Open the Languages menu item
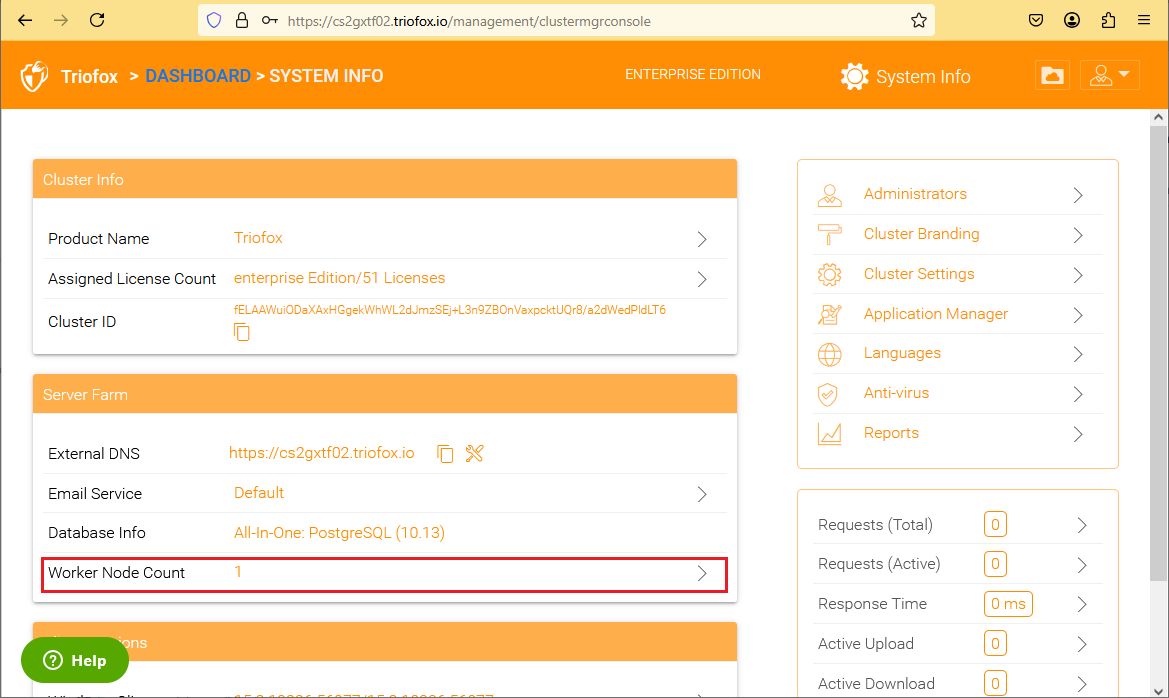This screenshot has width=1169, height=698. tap(902, 353)
